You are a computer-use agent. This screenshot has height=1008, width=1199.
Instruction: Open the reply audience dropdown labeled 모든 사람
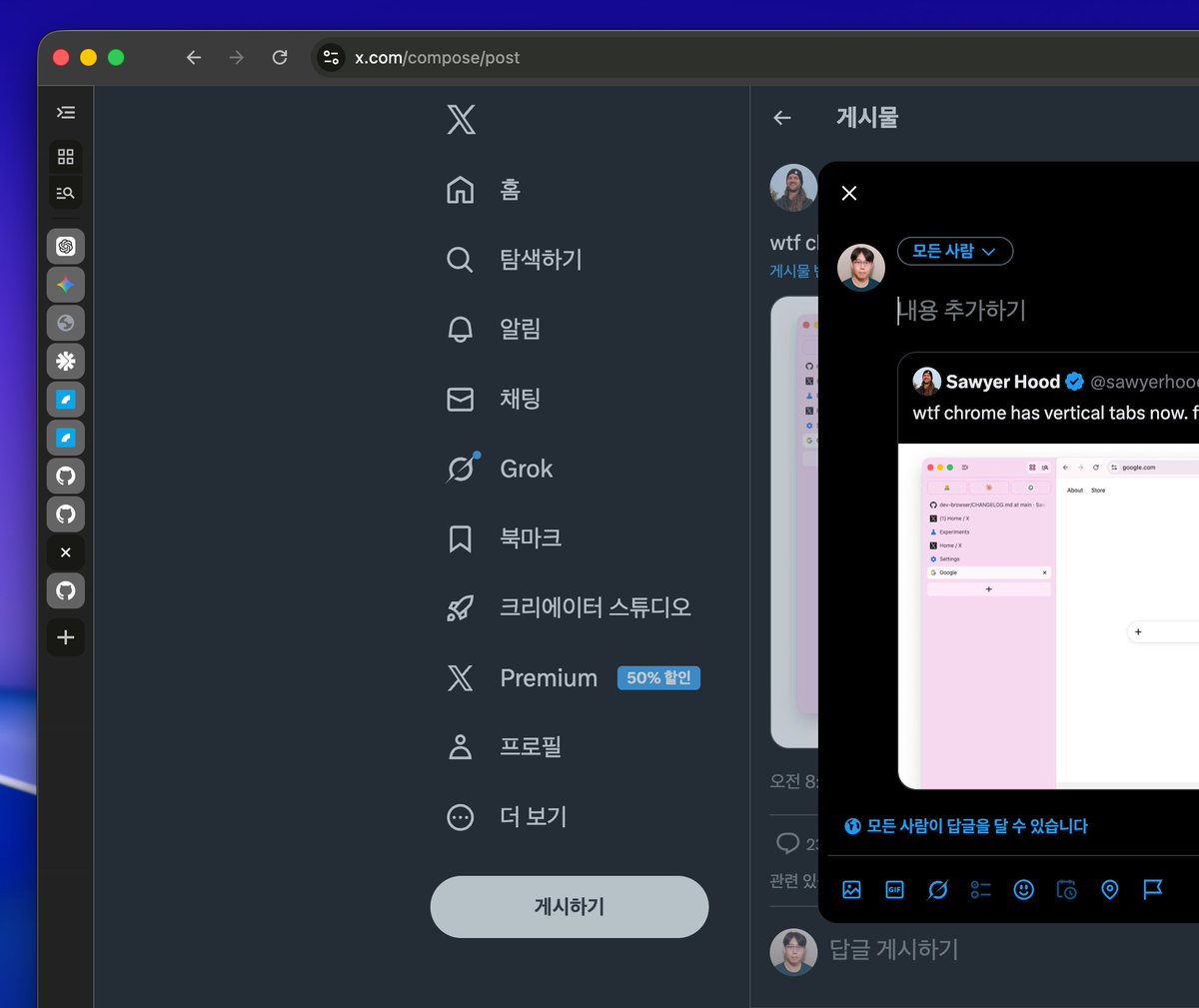click(954, 251)
